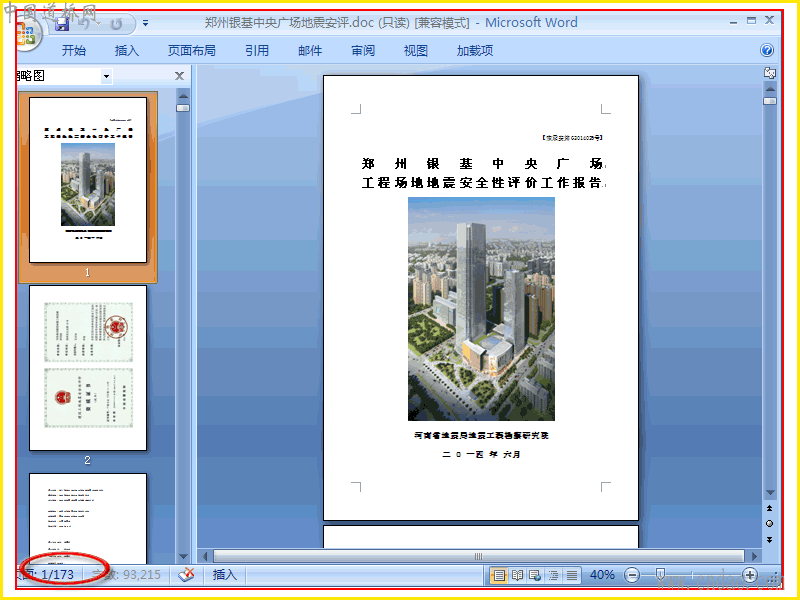
Task: Switch to outline view icon
Action: click(554, 576)
